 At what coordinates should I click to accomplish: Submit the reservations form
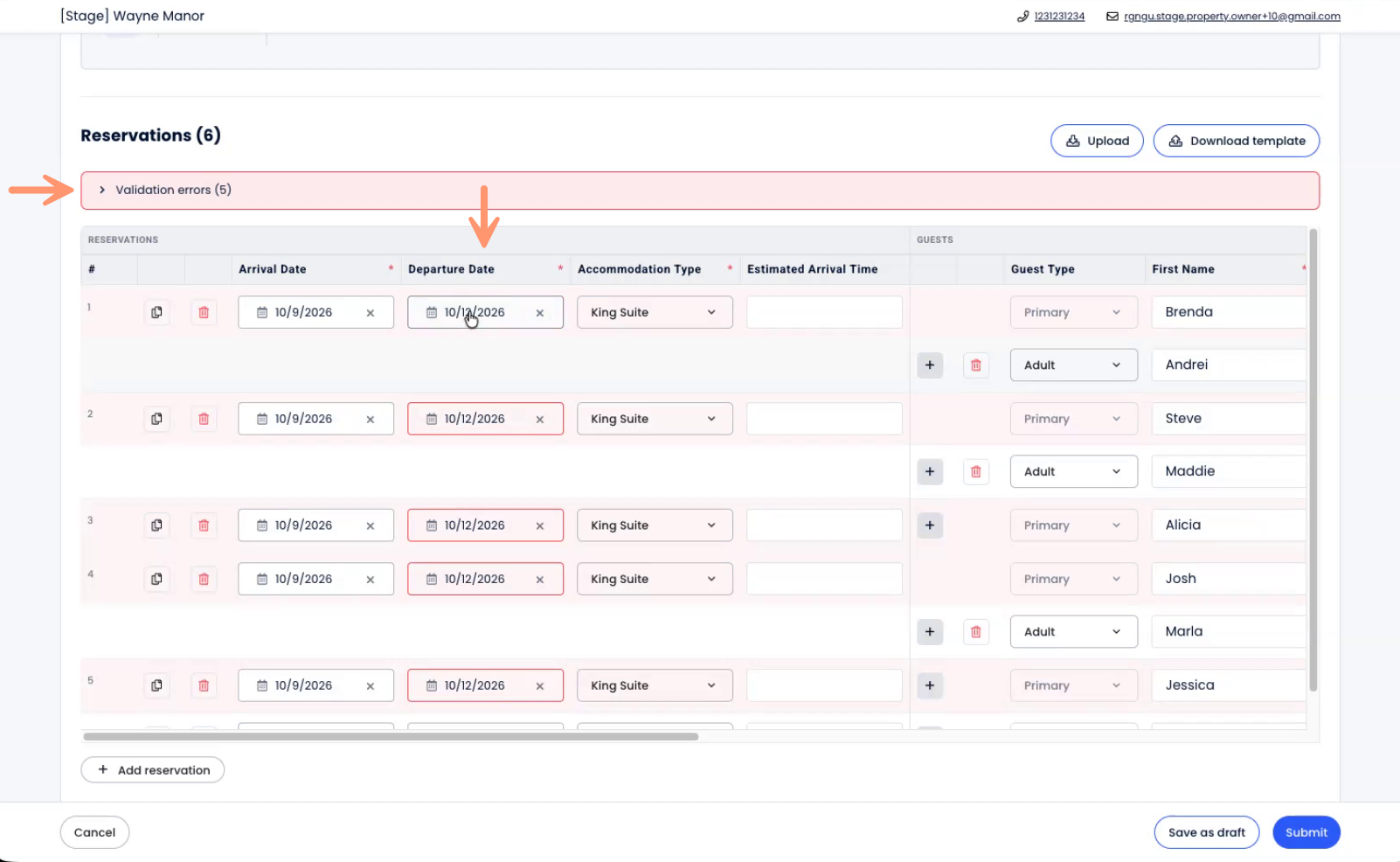pos(1306,832)
